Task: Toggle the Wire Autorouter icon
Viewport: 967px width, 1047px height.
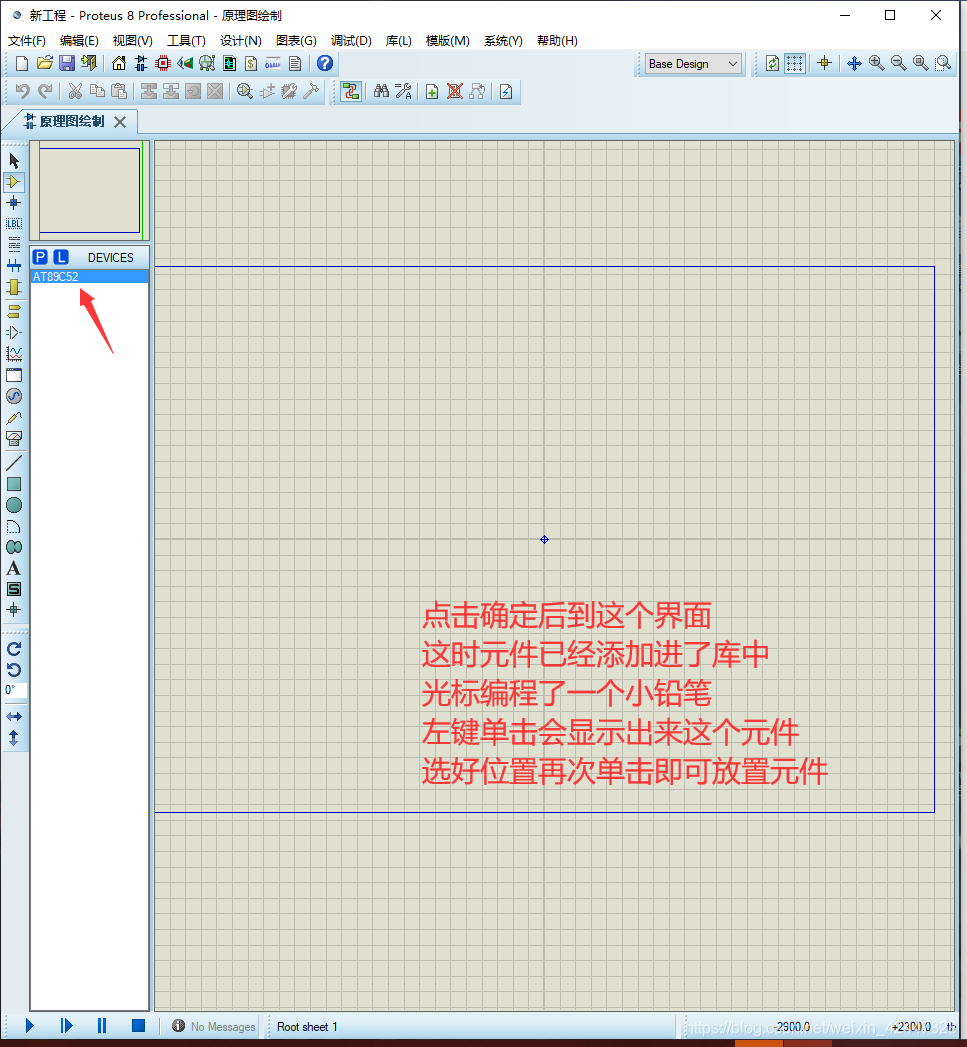Action: pos(351,91)
